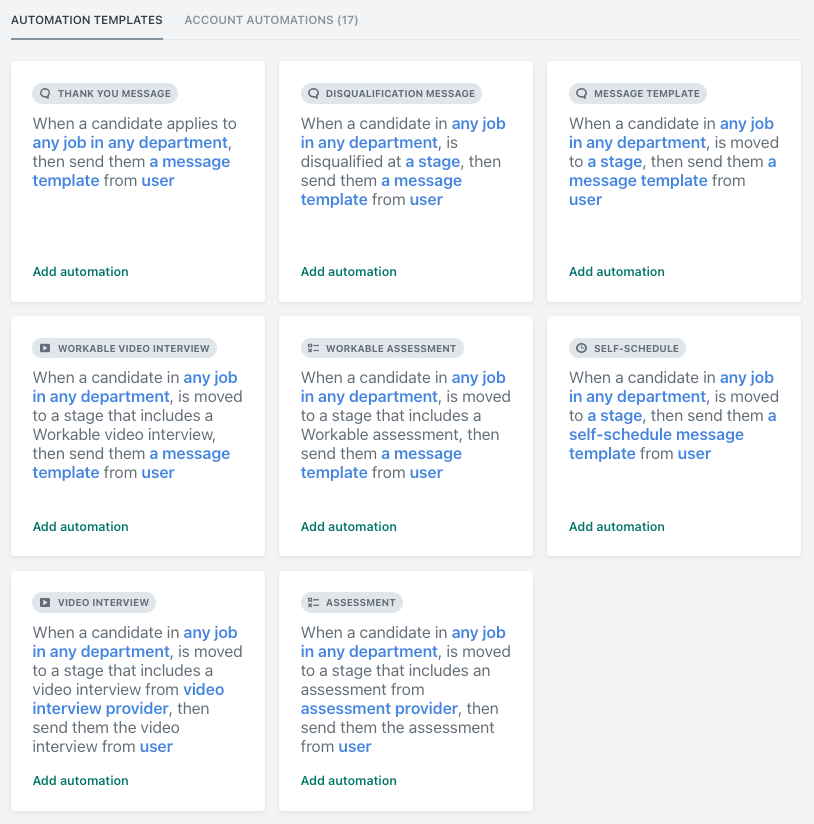Click the video icon on Video Interview card
The height and width of the screenshot is (824, 814).
[45, 602]
